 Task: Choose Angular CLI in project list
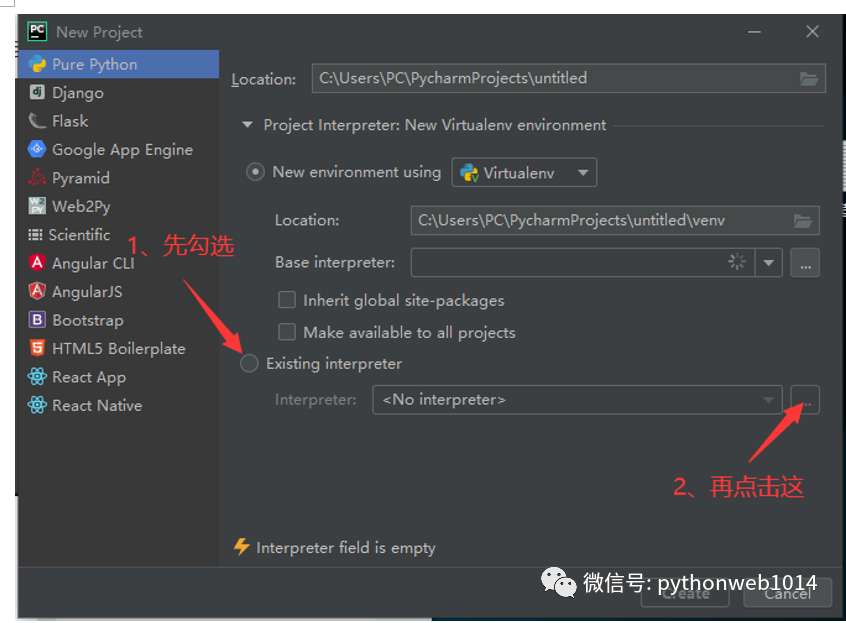[x=119, y=263]
